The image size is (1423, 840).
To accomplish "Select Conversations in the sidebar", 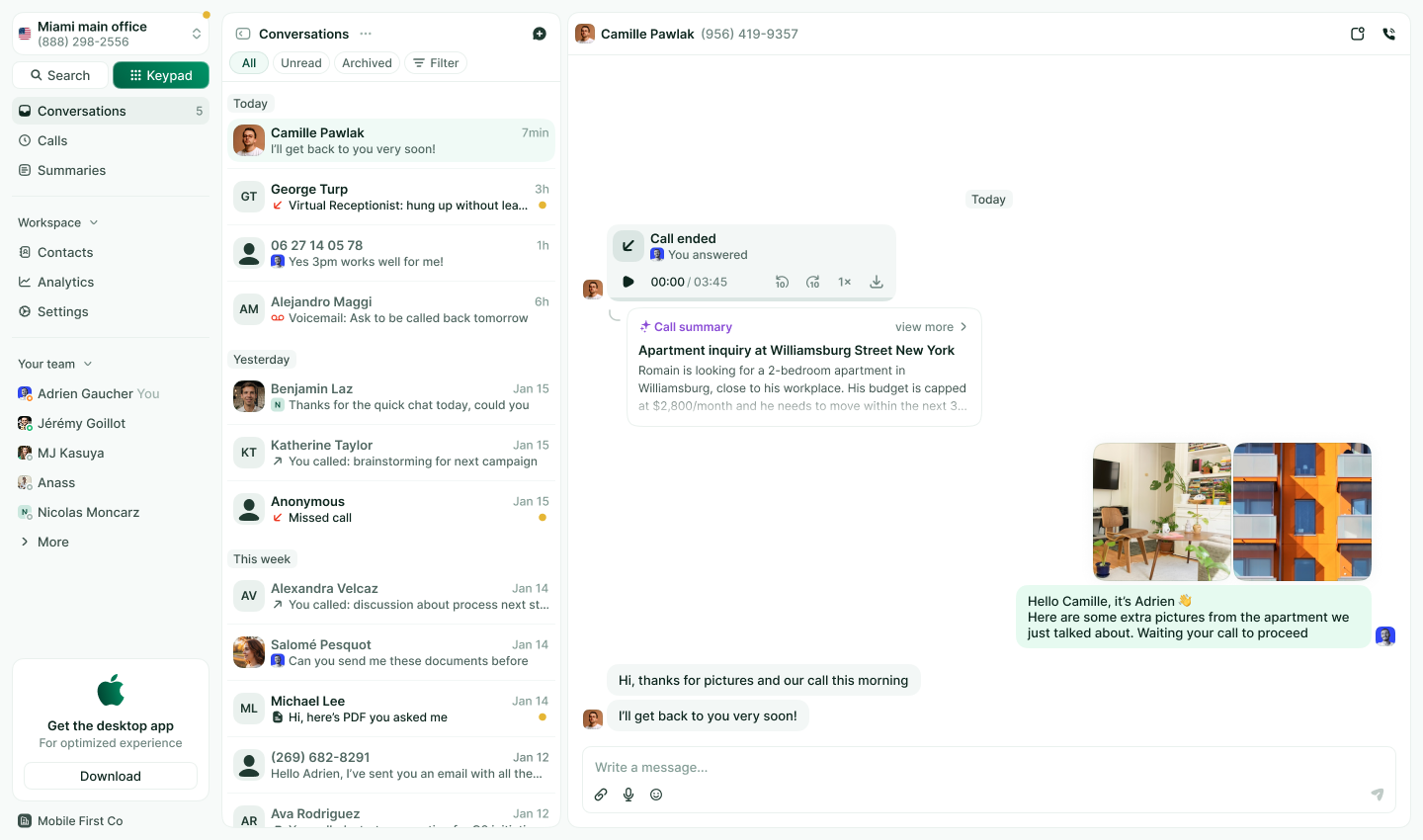I will coord(111,111).
